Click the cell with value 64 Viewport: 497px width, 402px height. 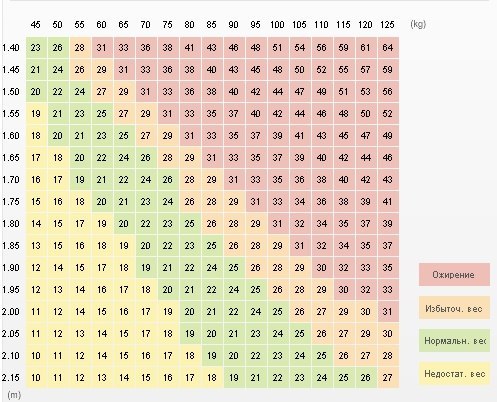(388, 48)
